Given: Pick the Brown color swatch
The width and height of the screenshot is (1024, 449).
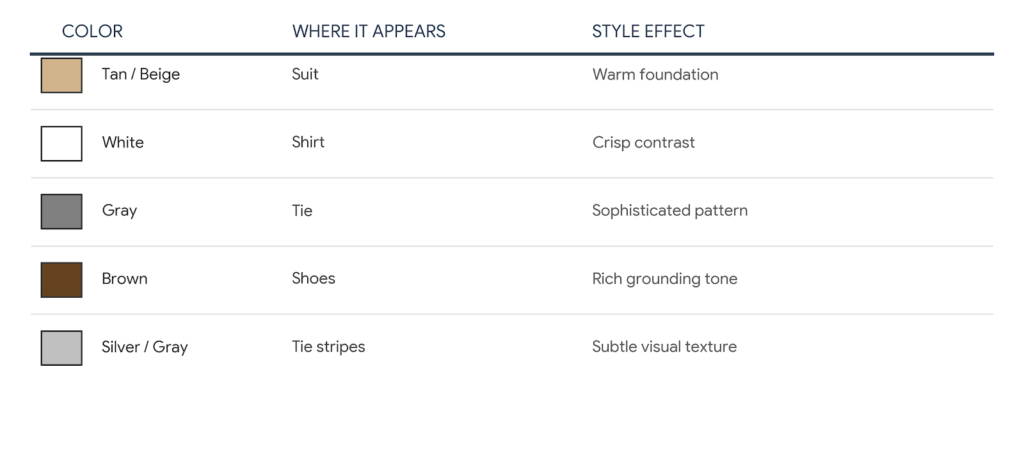Looking at the screenshot, I should (61, 280).
